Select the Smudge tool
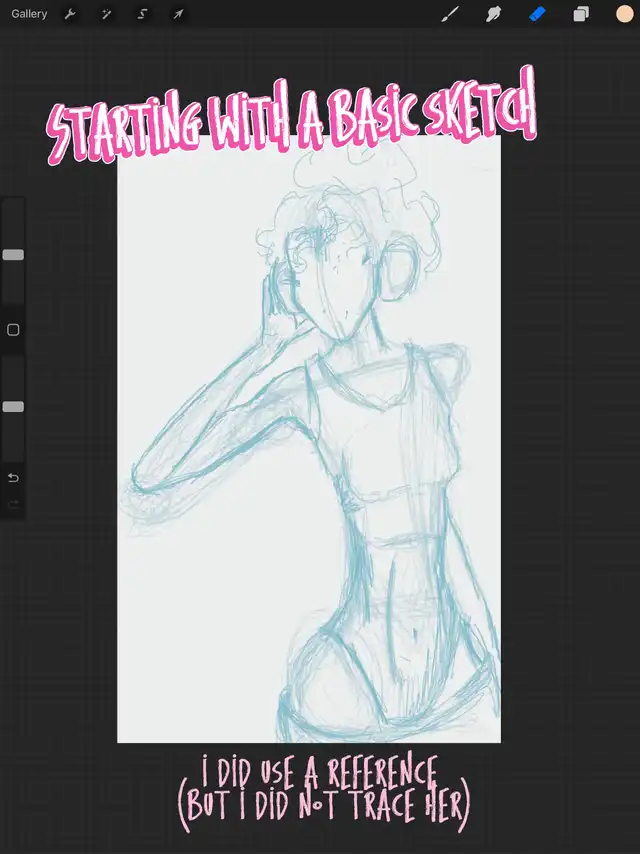 tap(493, 14)
